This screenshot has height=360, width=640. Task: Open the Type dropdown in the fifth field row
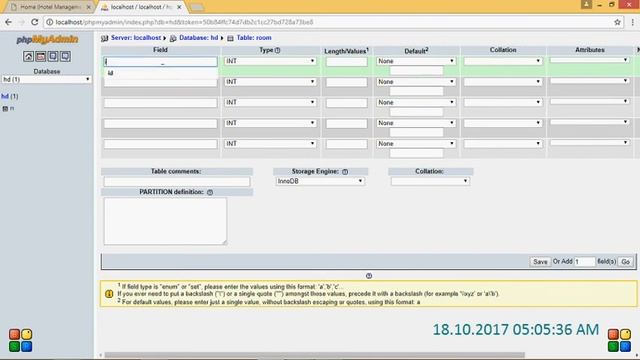(x=270, y=144)
